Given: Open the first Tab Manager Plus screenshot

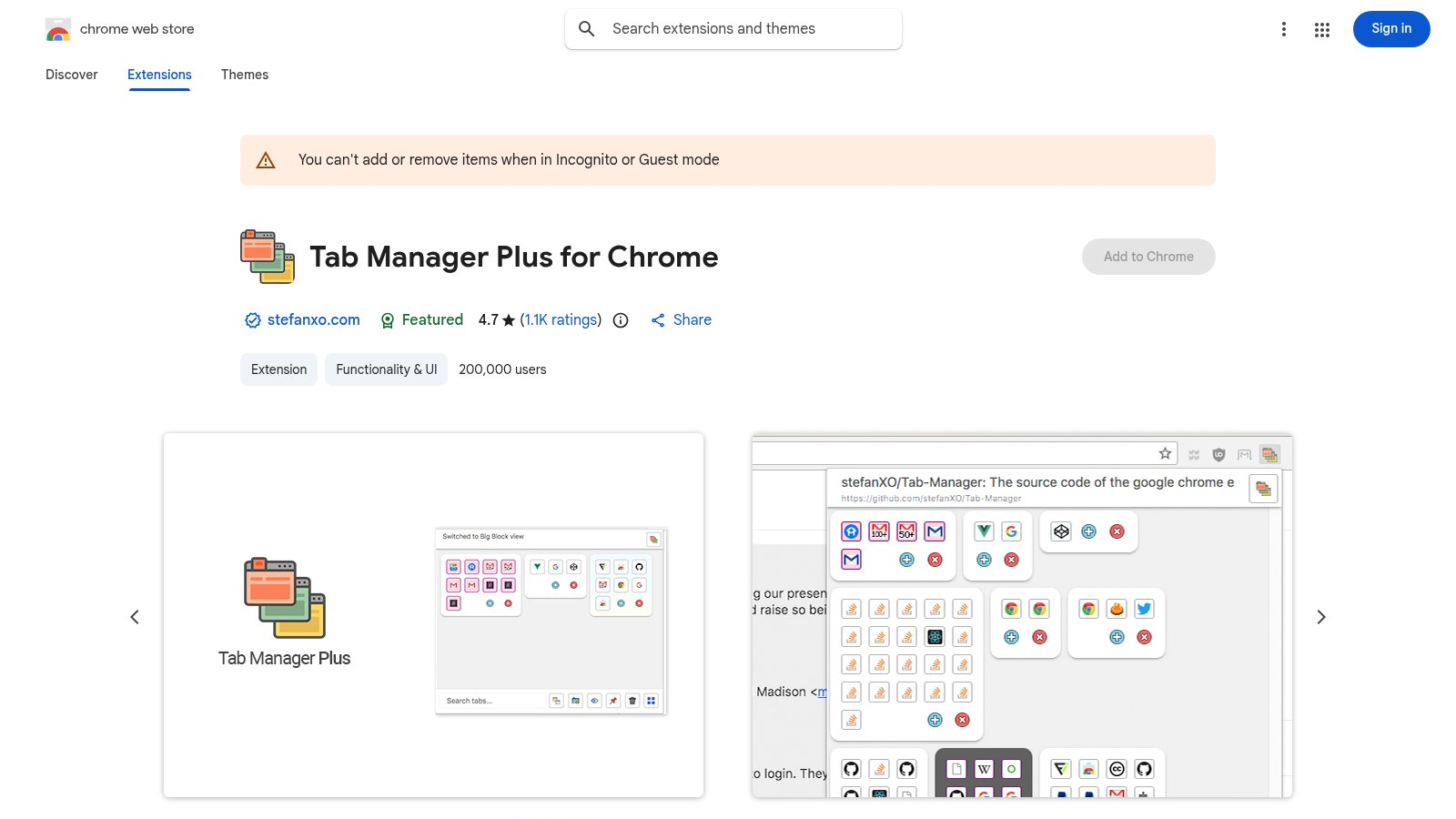Looking at the screenshot, I should tap(433, 615).
